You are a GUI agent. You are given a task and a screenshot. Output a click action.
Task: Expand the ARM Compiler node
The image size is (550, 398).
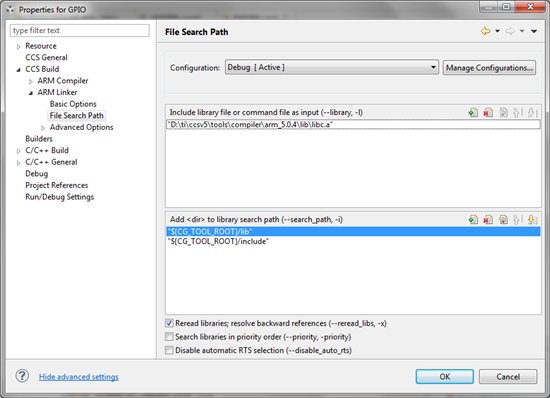[x=31, y=81]
